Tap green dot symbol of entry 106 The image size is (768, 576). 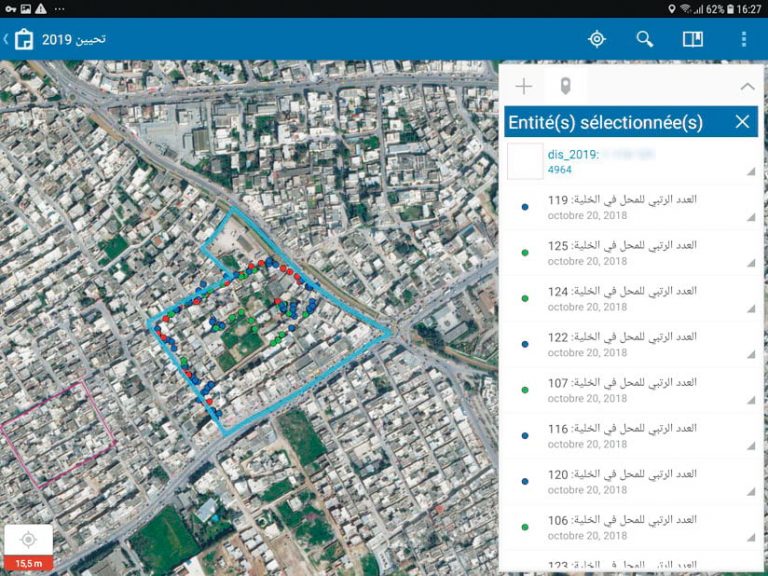525,527
